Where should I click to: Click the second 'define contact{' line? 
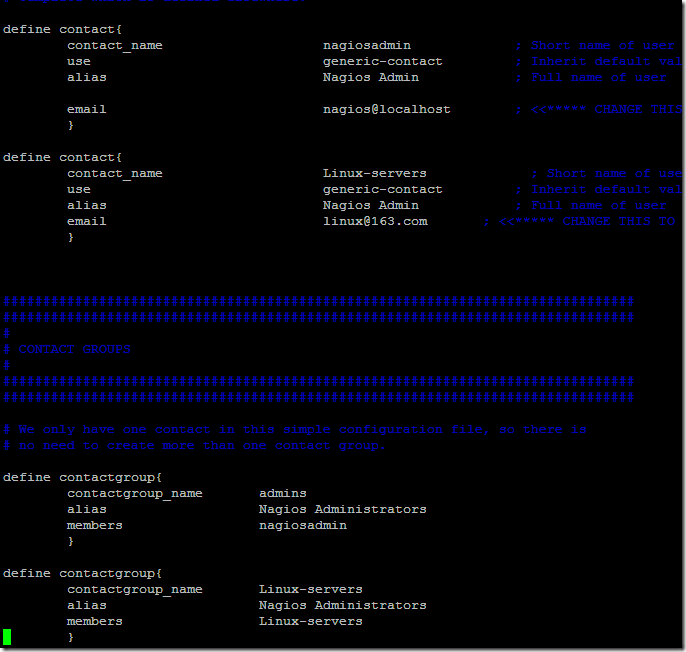pos(63,158)
